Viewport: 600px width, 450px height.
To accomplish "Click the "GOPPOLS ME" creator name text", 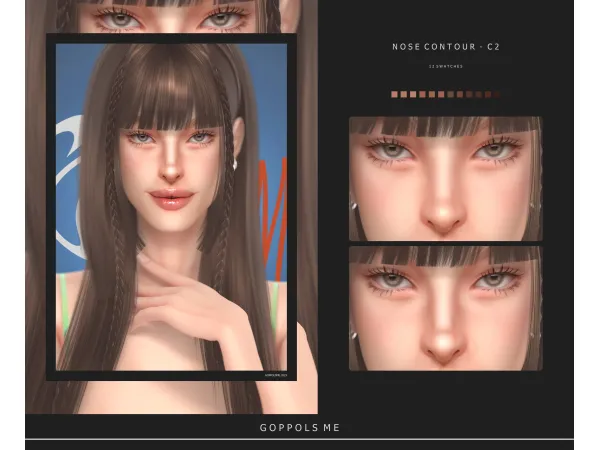I will [300, 427].
